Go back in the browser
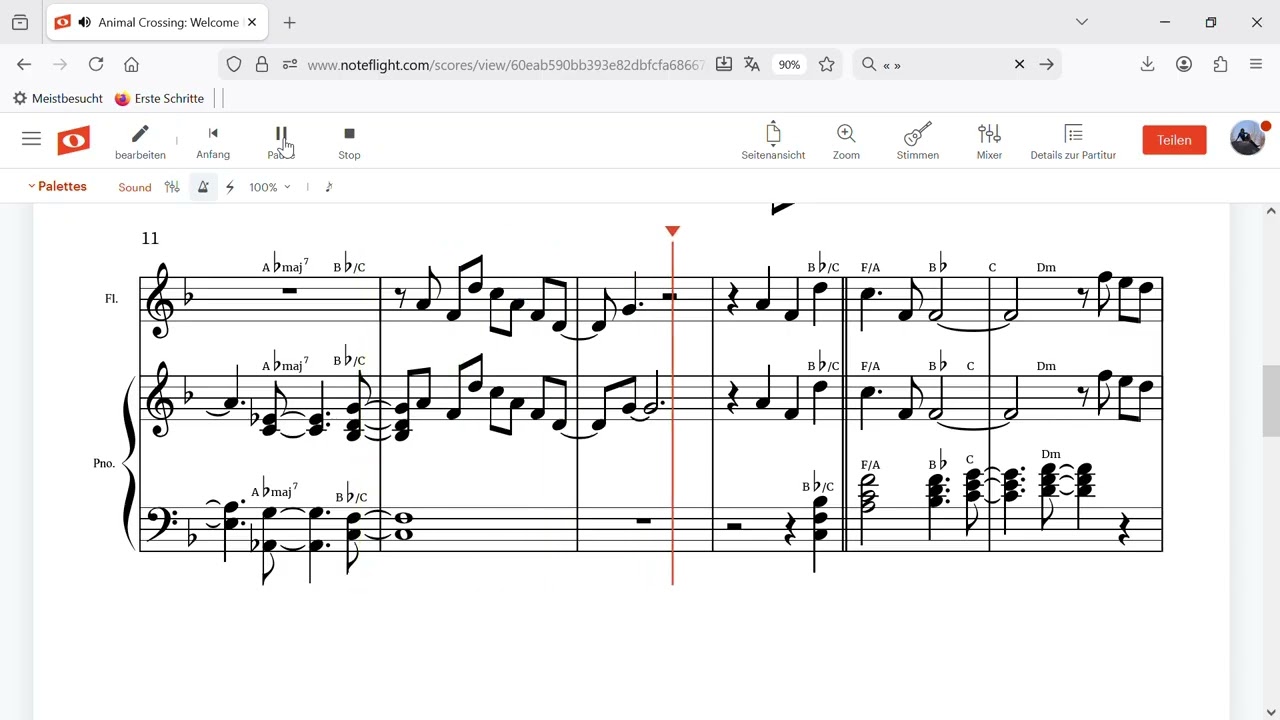 24,64
